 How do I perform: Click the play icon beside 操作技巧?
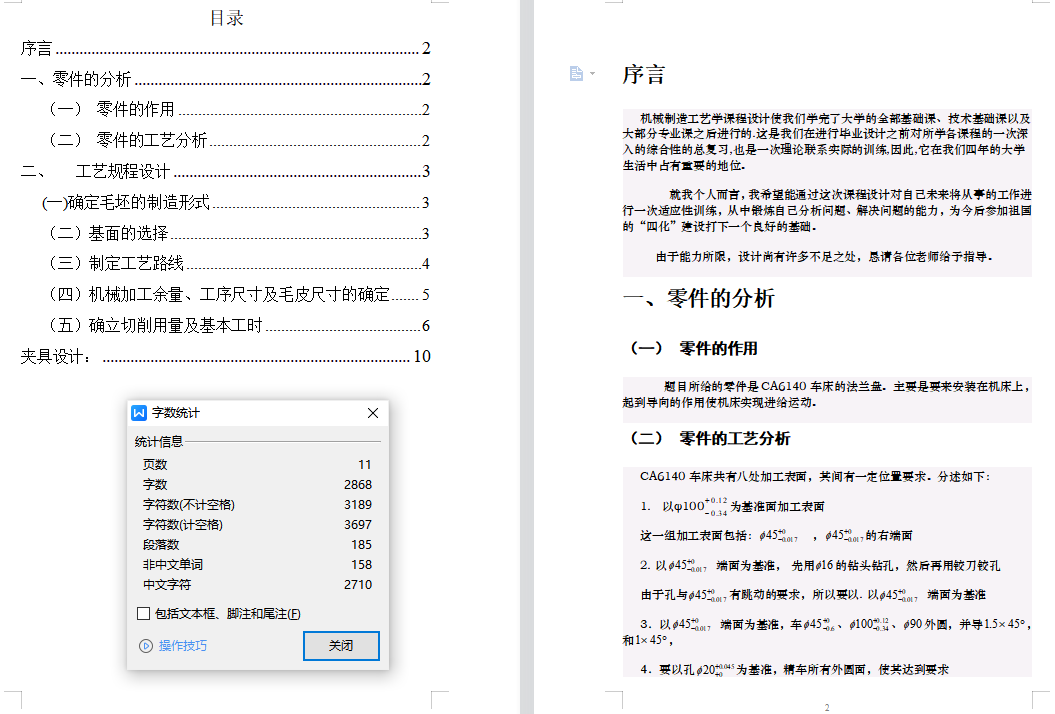point(145,646)
